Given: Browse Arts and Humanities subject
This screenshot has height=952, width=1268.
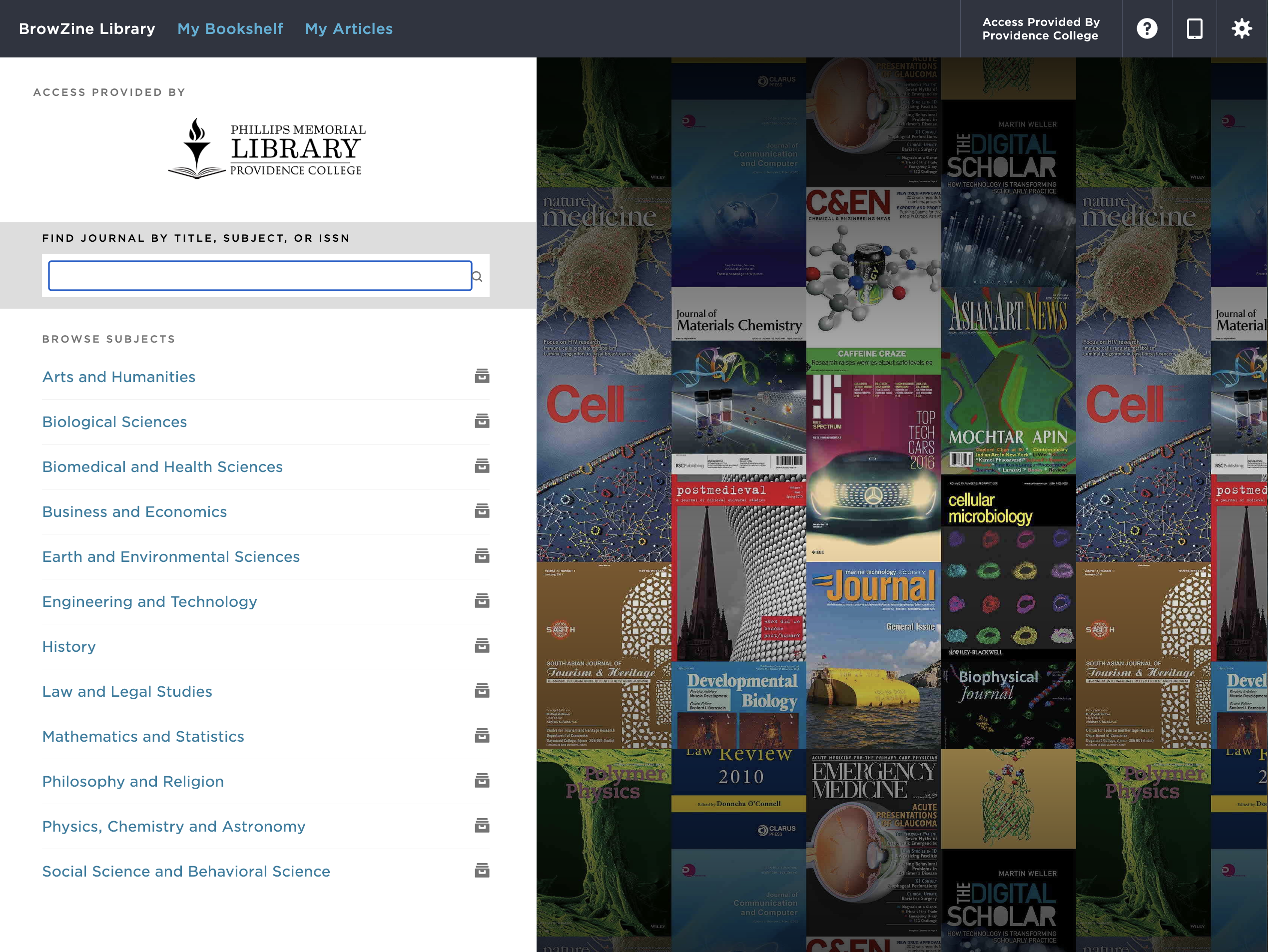Looking at the screenshot, I should coord(119,377).
